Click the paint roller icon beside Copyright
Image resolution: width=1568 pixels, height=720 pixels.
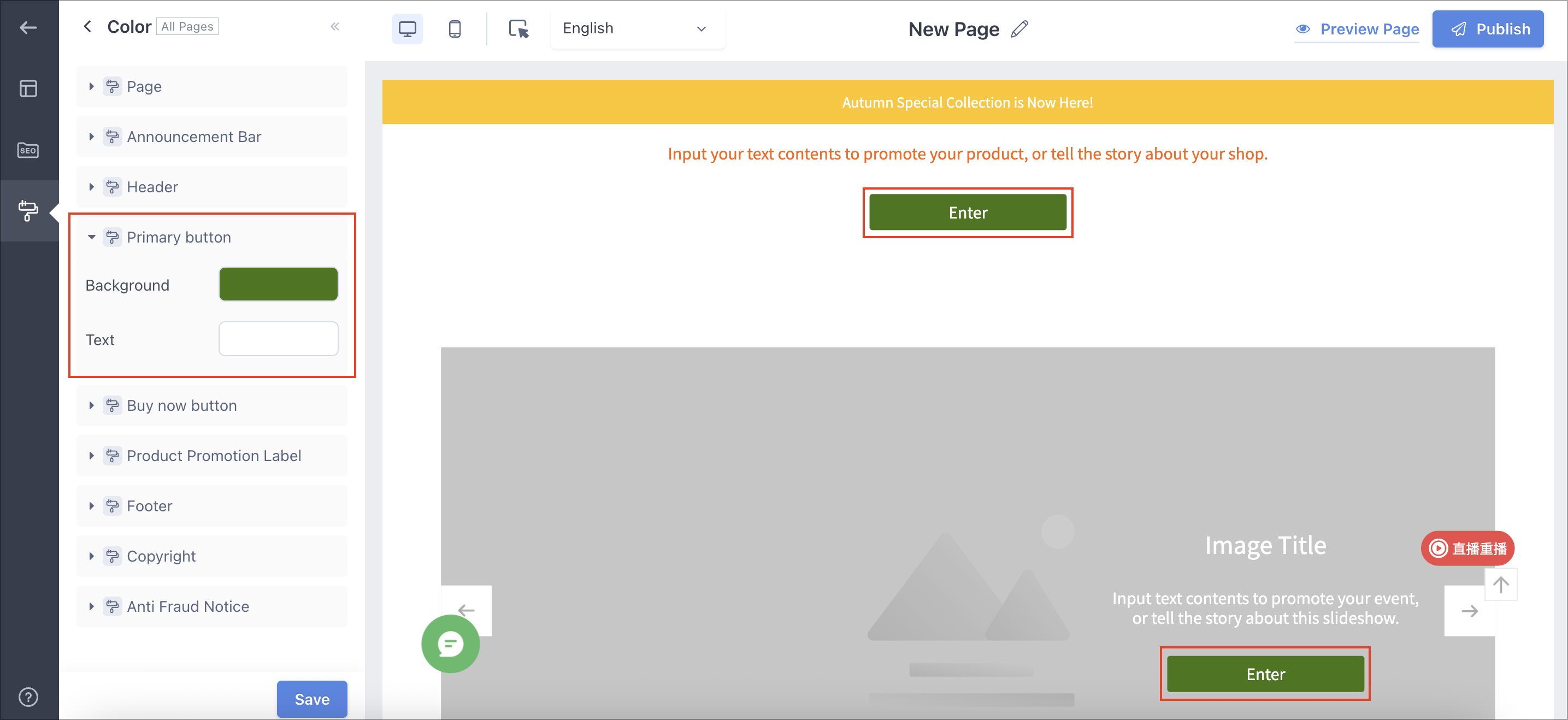(113, 556)
